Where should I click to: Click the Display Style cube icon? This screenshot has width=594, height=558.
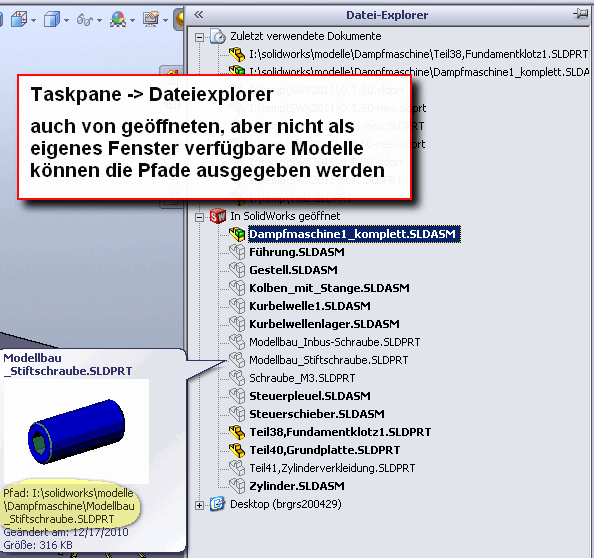(x=52, y=19)
